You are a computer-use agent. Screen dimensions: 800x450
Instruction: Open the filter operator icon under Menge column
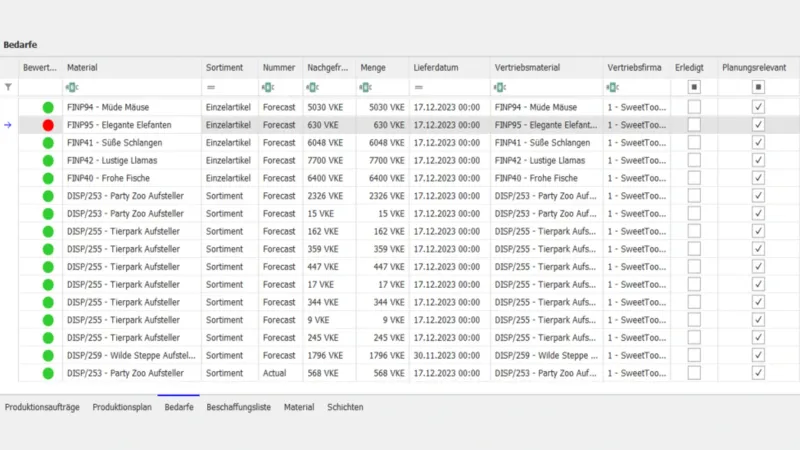pos(365,87)
